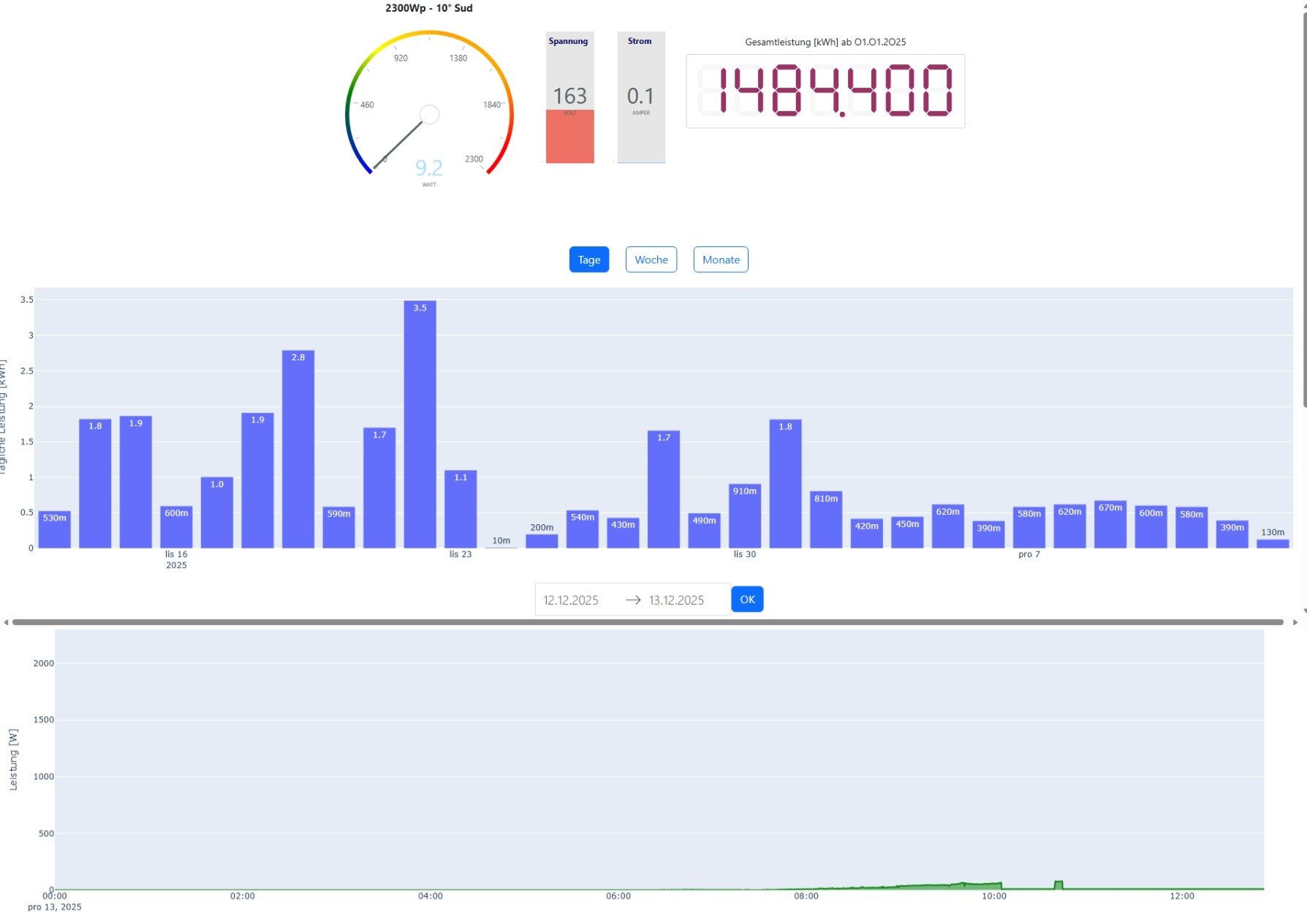Click the left scrollbar arrow
The width and height of the screenshot is (1307, 924).
point(6,623)
